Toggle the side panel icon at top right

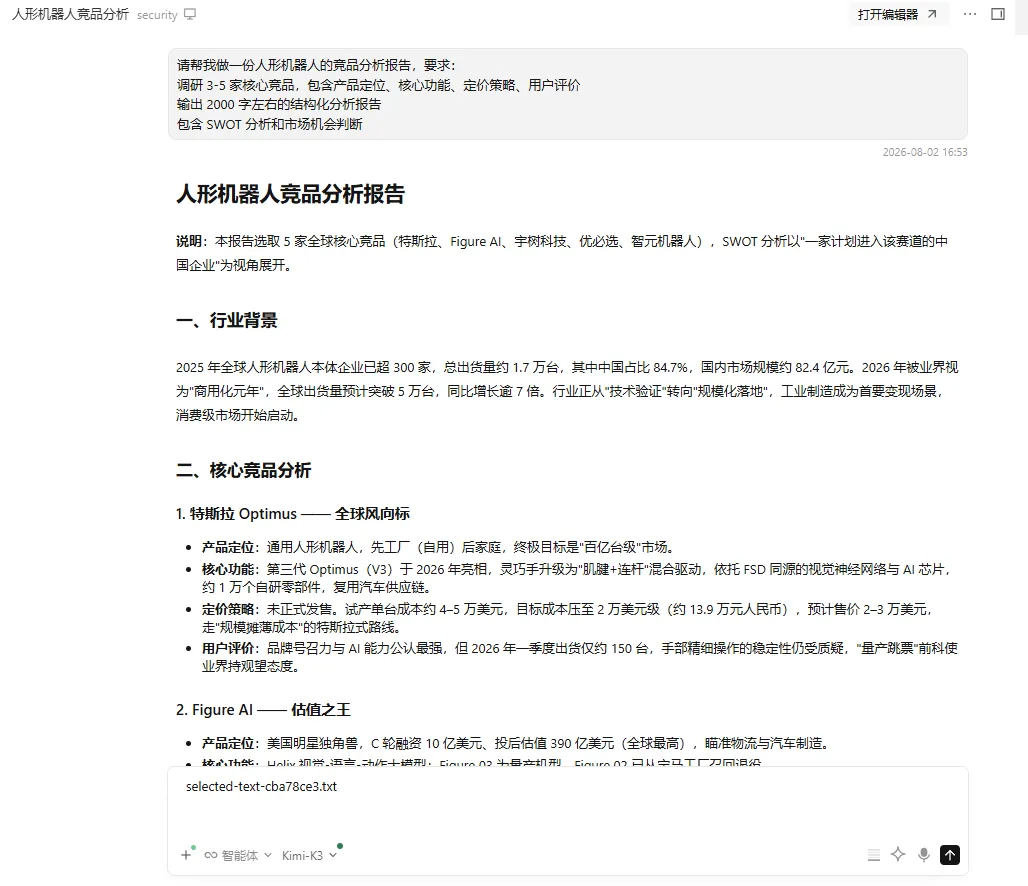click(x=998, y=14)
